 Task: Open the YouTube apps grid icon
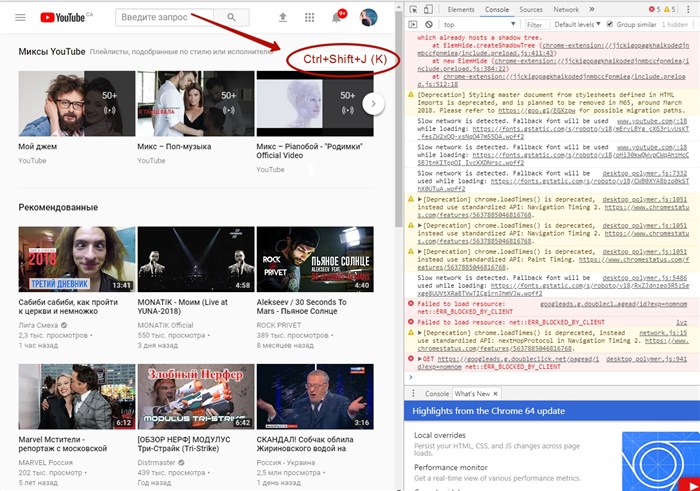pyautogui.click(x=309, y=17)
